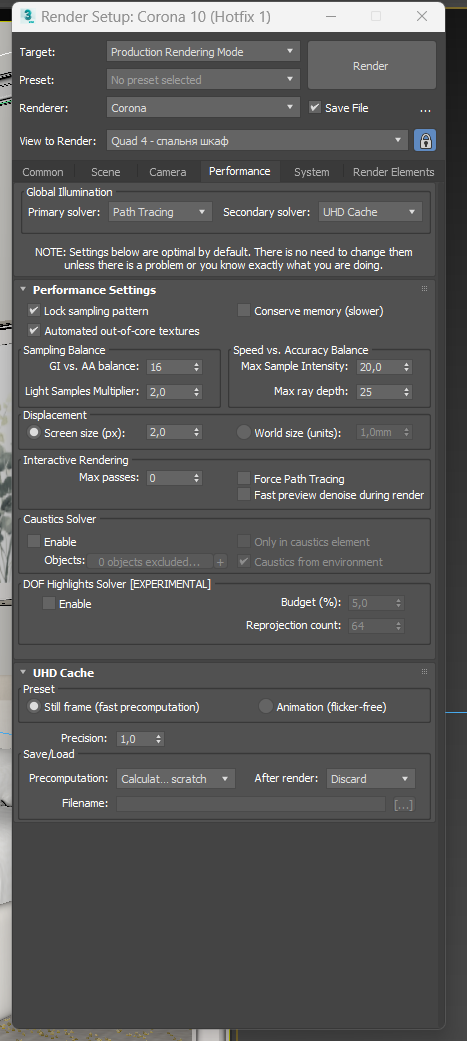Click the Render button

(371, 66)
